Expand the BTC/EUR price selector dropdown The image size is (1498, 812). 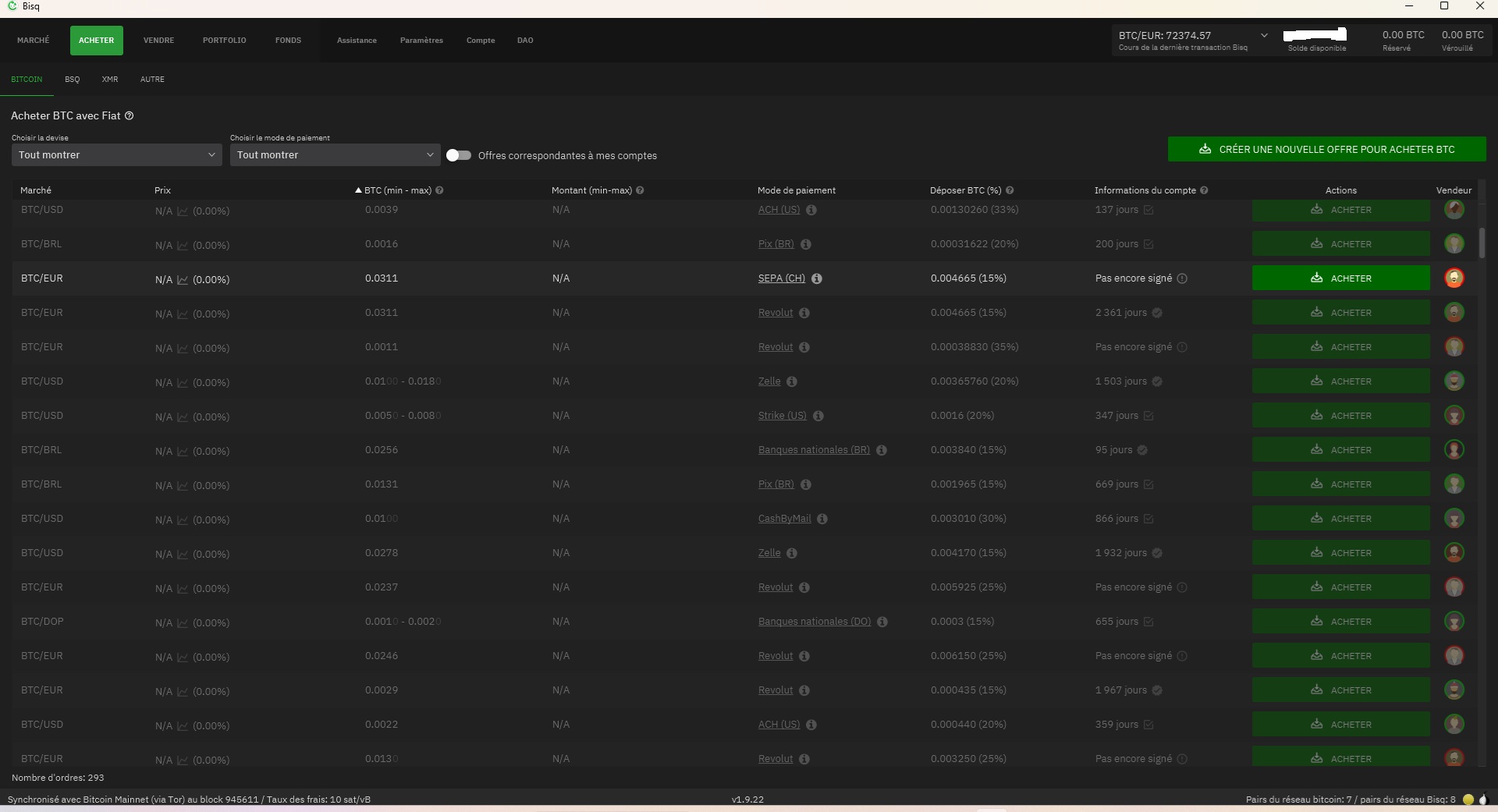[x=1264, y=35]
